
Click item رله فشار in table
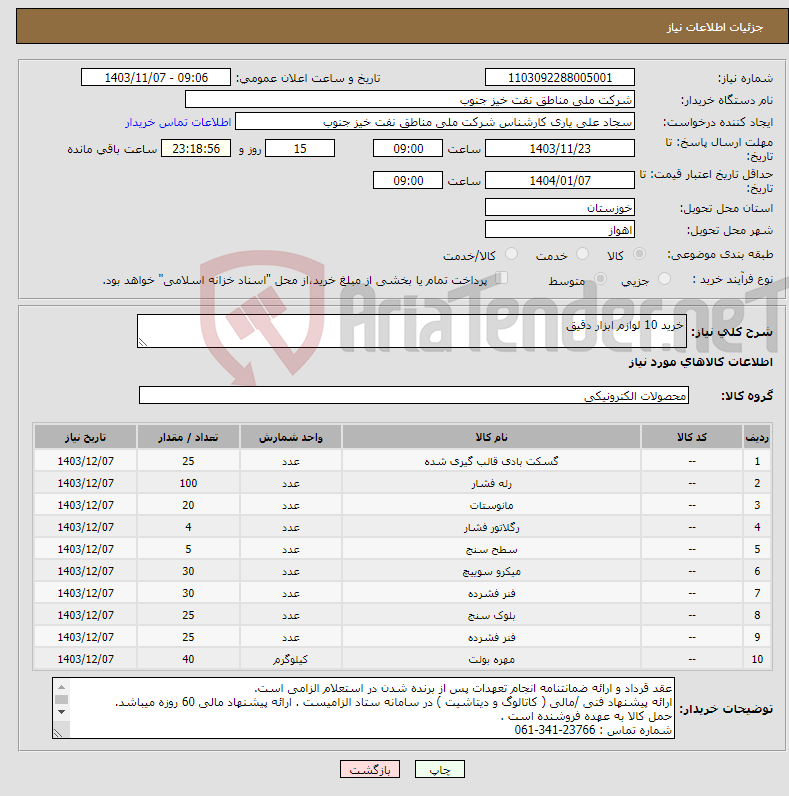coord(491,483)
